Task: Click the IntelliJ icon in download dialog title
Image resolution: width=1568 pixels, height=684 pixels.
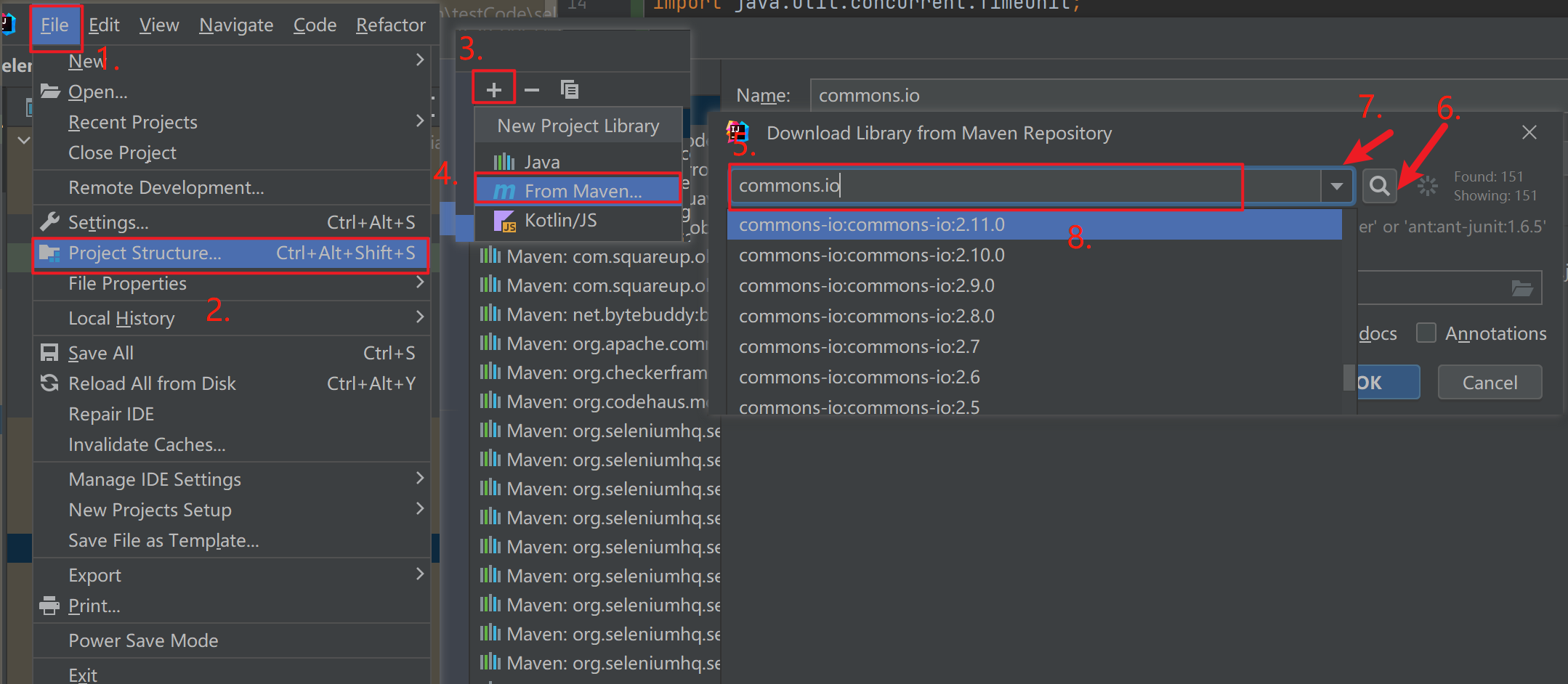Action: coord(737,132)
